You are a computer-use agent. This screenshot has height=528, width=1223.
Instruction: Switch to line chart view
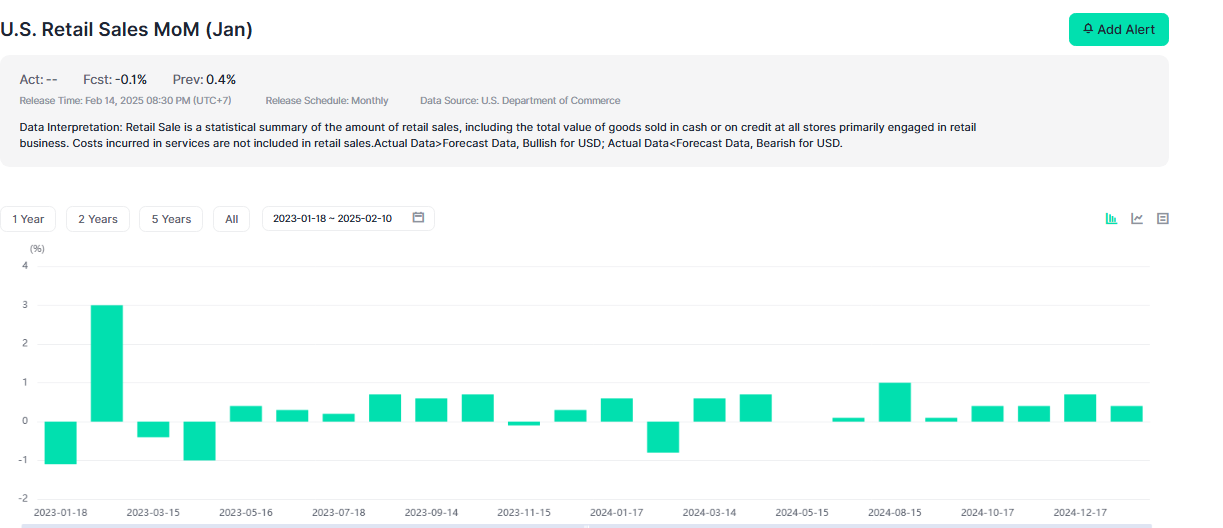[1137, 219]
